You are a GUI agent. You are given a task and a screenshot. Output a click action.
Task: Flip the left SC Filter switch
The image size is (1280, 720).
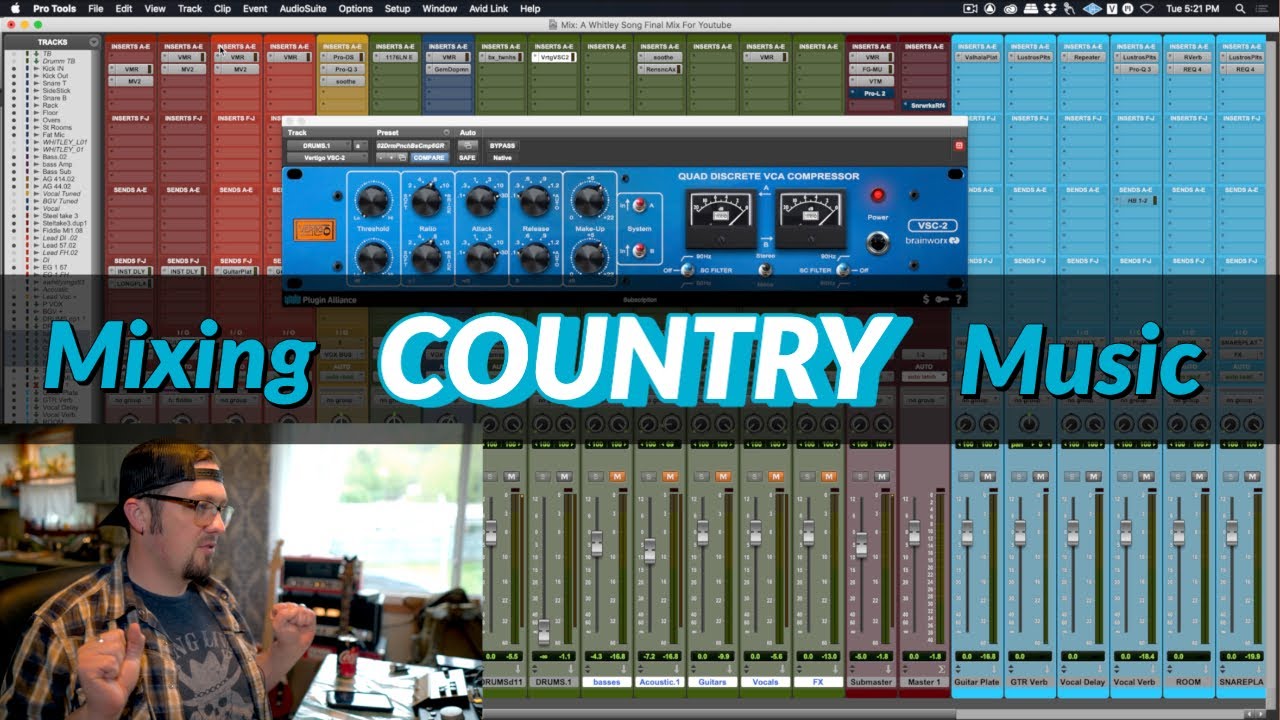coord(688,269)
